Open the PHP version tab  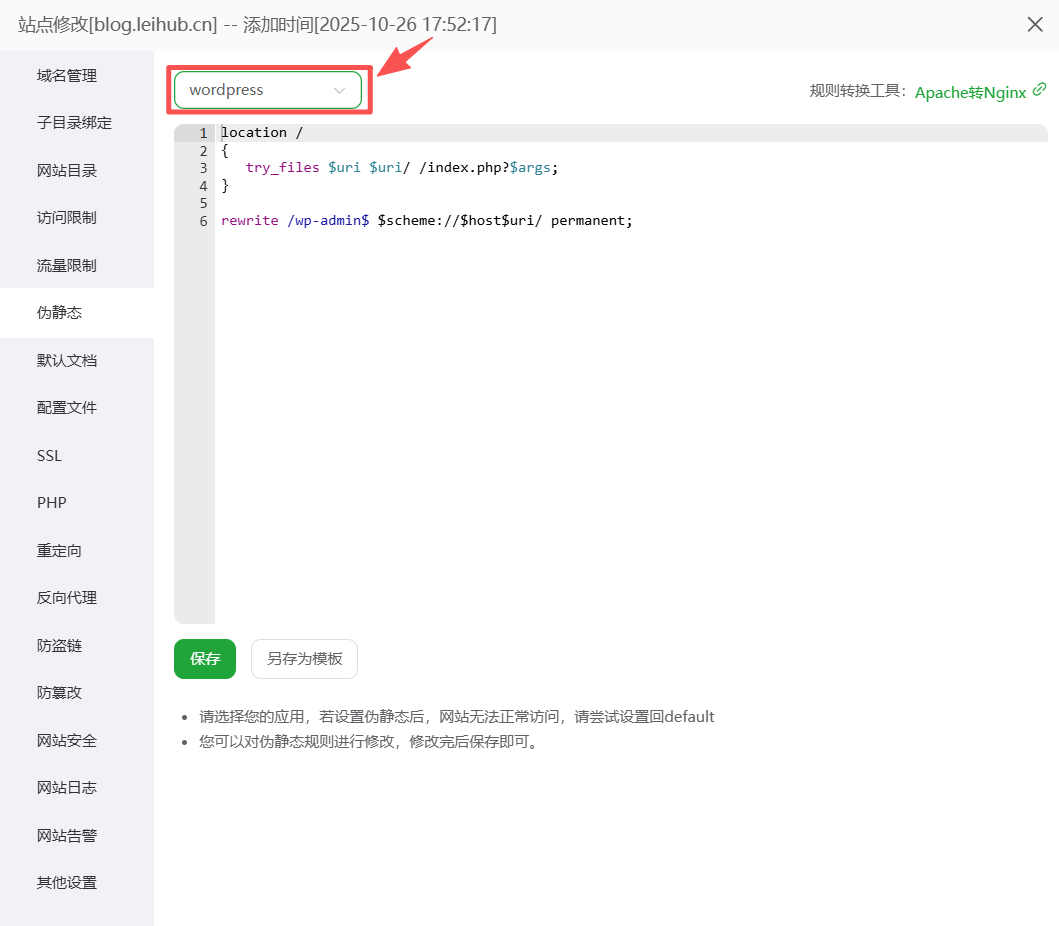point(52,503)
